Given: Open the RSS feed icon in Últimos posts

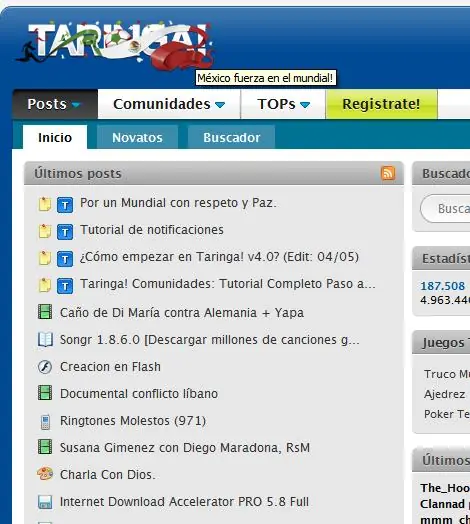Looking at the screenshot, I should pyautogui.click(x=388, y=173).
